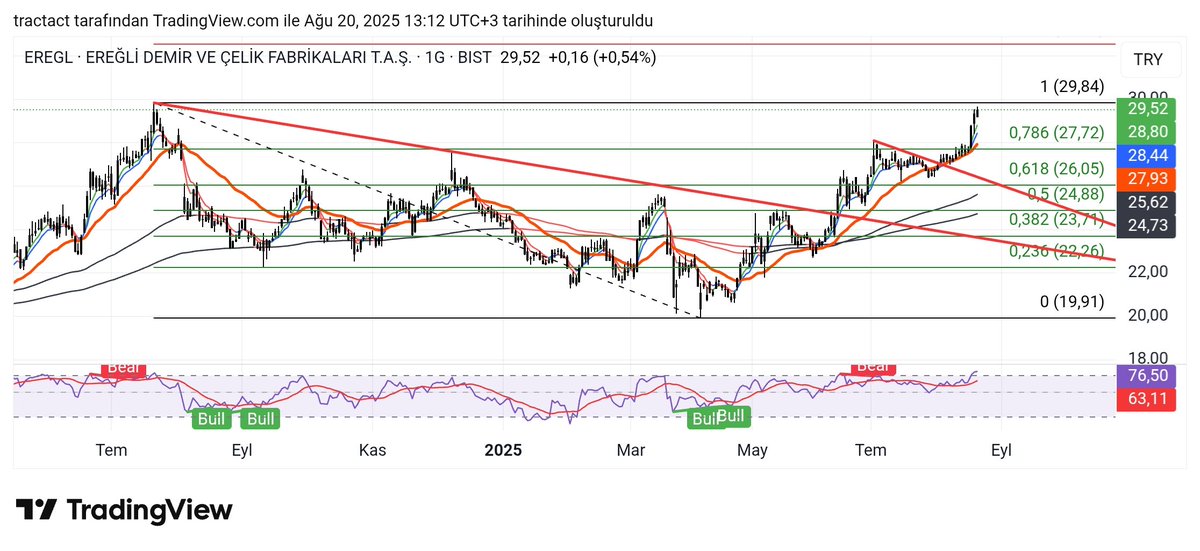1200x551 pixels.
Task: Click the Mar month label on time axis
Action: [631, 450]
